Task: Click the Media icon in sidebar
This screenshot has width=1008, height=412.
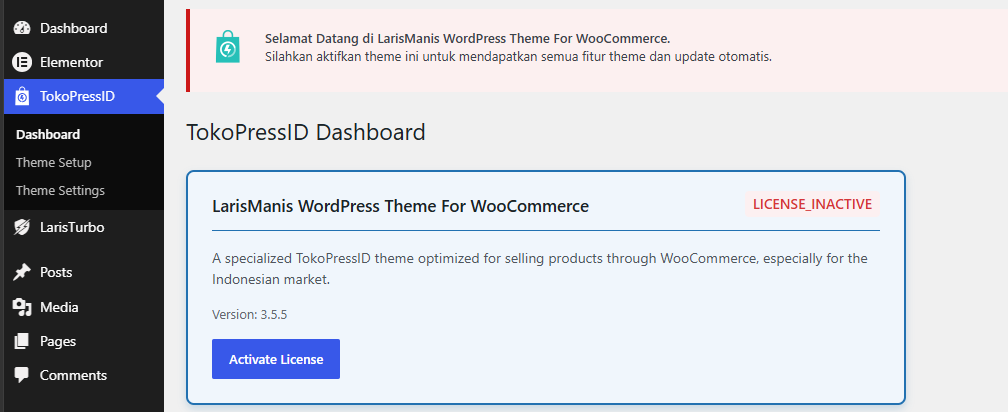Action: 22,307
